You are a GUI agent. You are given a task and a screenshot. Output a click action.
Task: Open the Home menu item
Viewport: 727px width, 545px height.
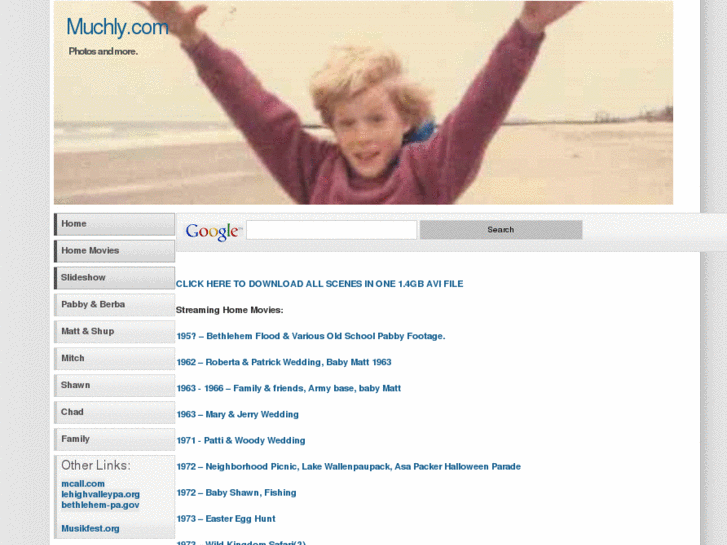[115, 224]
